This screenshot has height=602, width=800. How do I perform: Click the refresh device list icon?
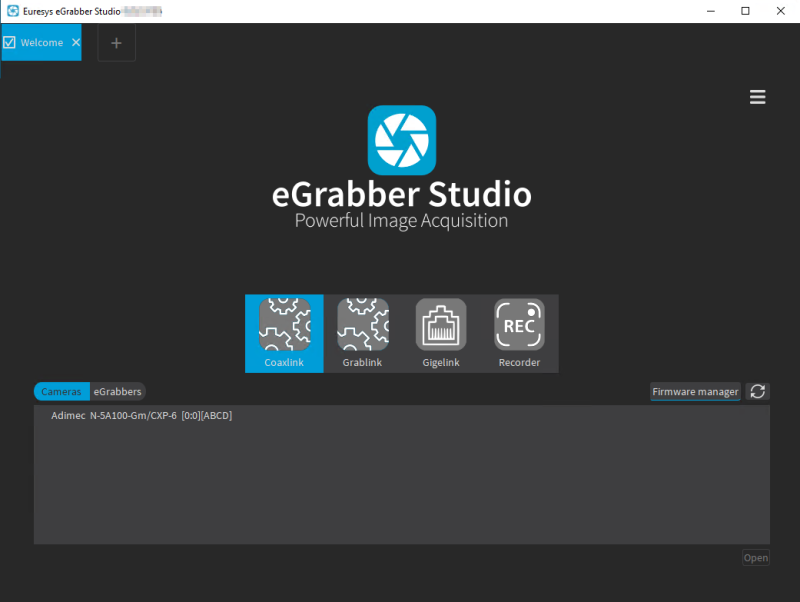[x=757, y=391]
